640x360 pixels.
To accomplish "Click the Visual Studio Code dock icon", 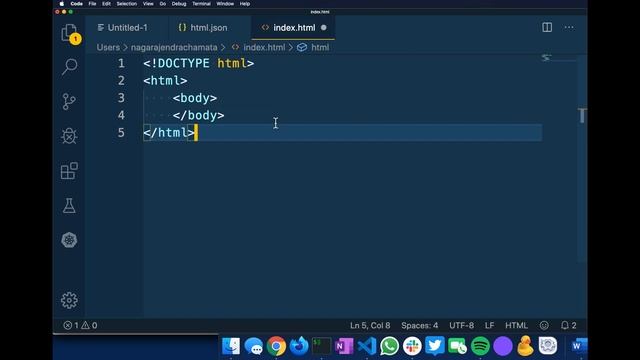I will click(367, 346).
